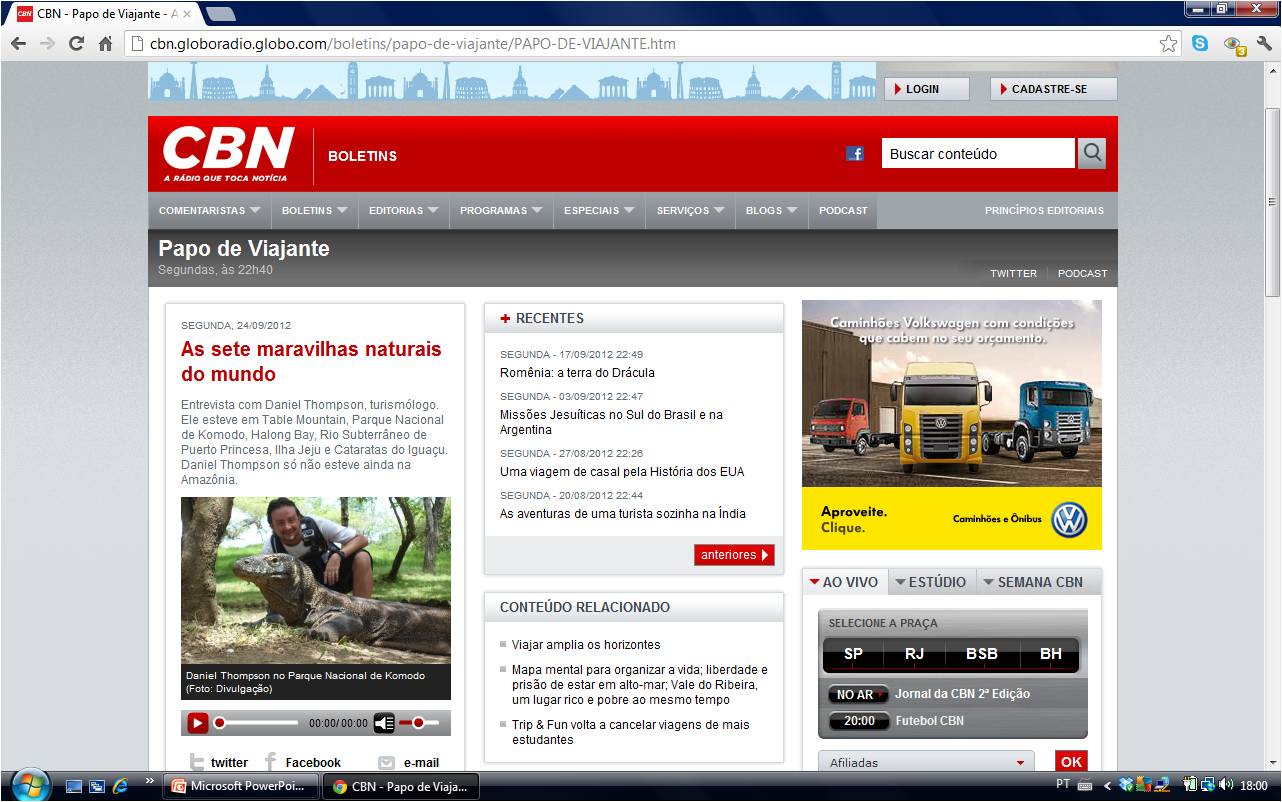Open Princípios Editoriais link
1282x802 pixels.
coord(1044,211)
